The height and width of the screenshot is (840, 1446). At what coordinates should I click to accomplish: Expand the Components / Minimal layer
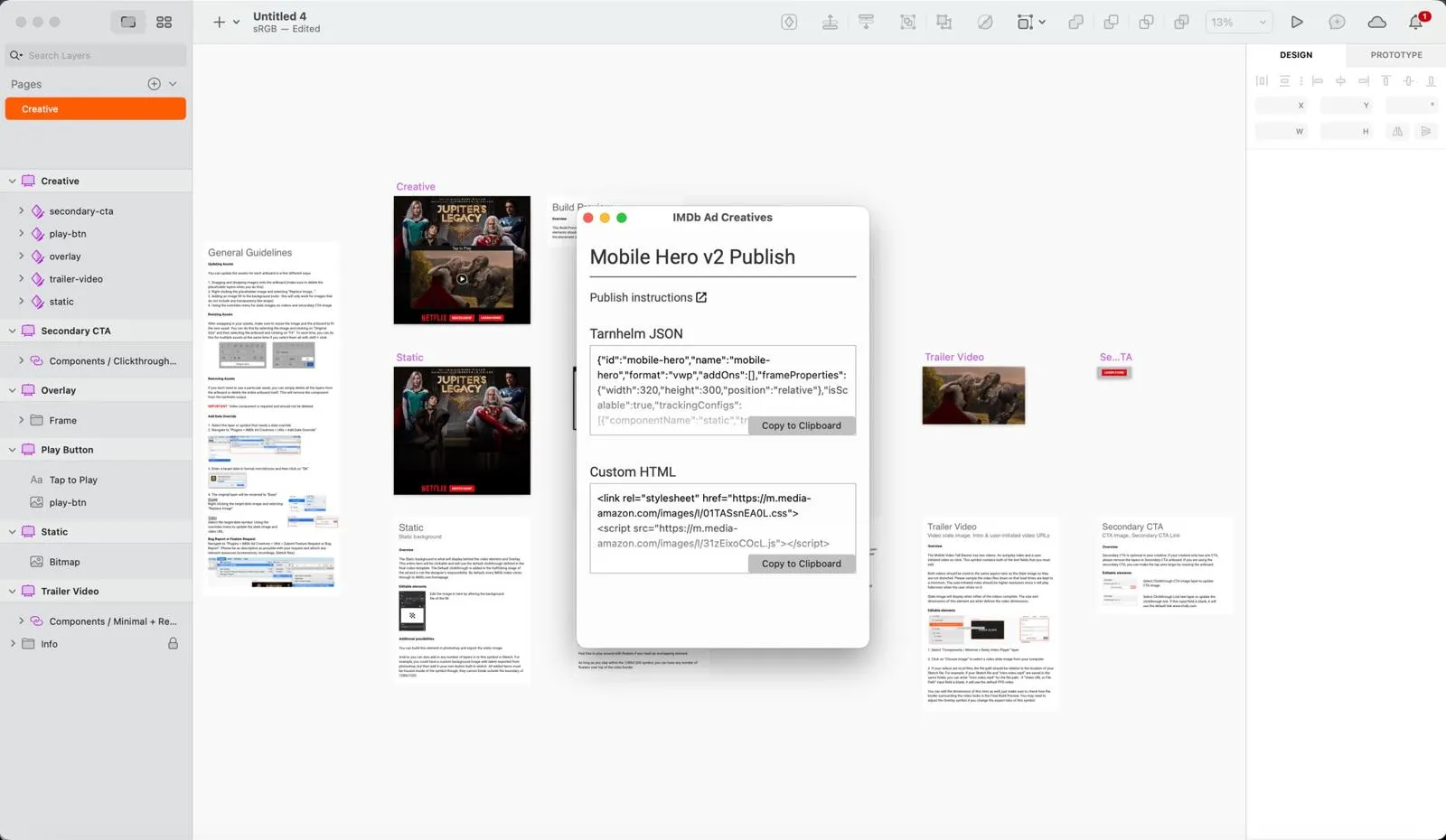21,621
